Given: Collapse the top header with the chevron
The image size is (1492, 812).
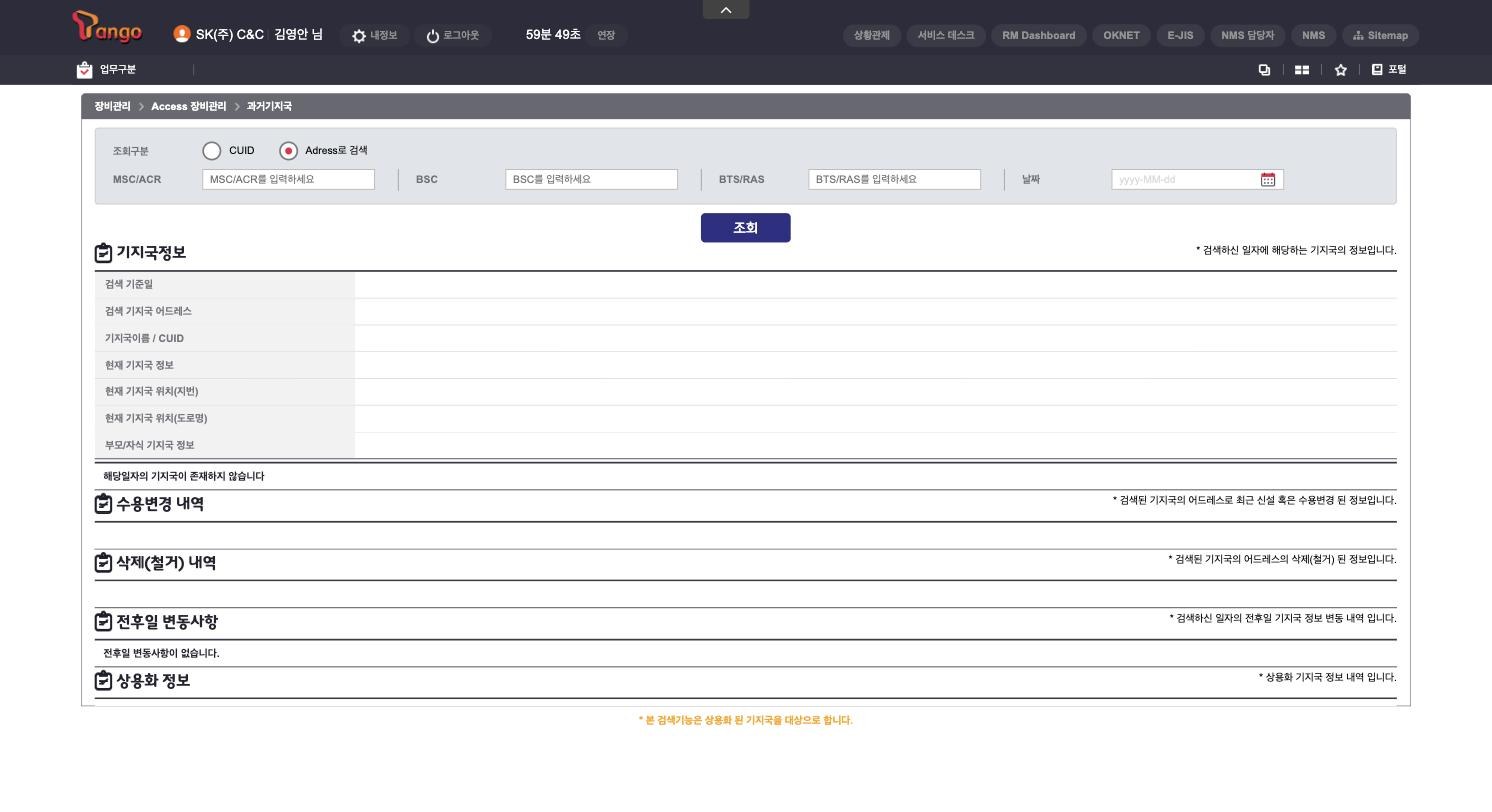Looking at the screenshot, I should pyautogui.click(x=726, y=9).
